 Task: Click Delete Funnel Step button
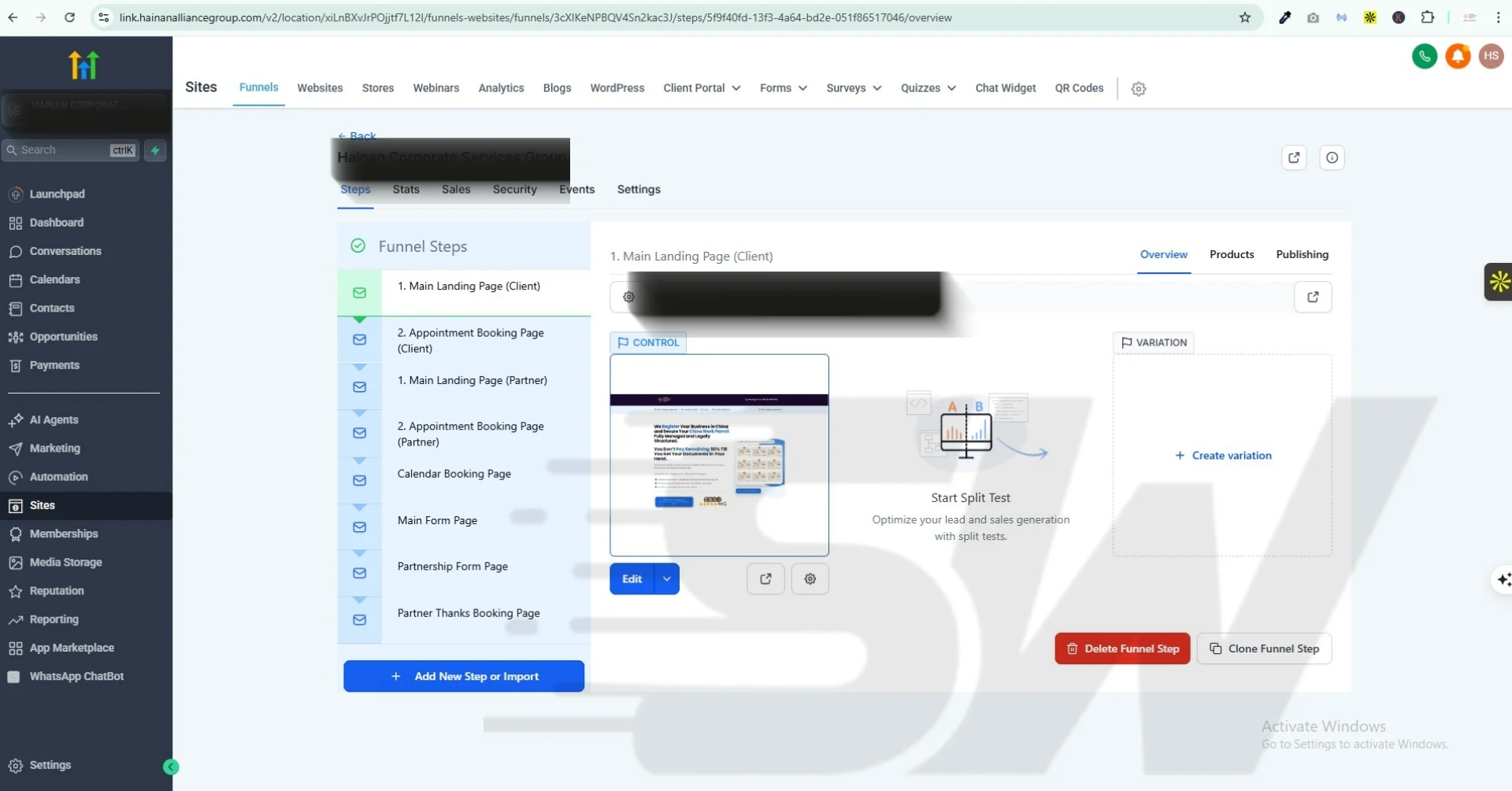click(x=1122, y=649)
